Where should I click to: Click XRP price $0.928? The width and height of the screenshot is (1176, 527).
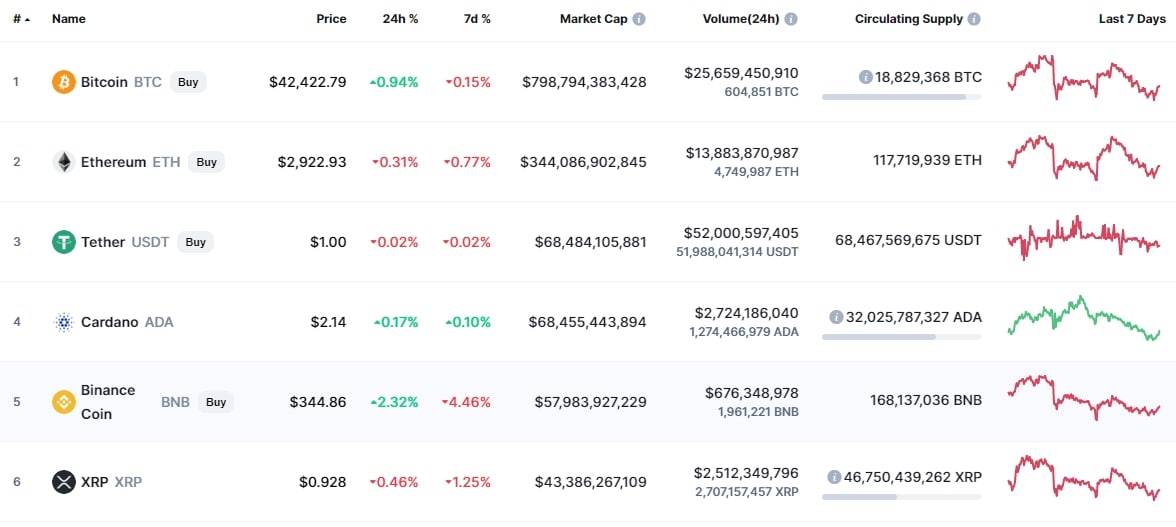coord(323,481)
